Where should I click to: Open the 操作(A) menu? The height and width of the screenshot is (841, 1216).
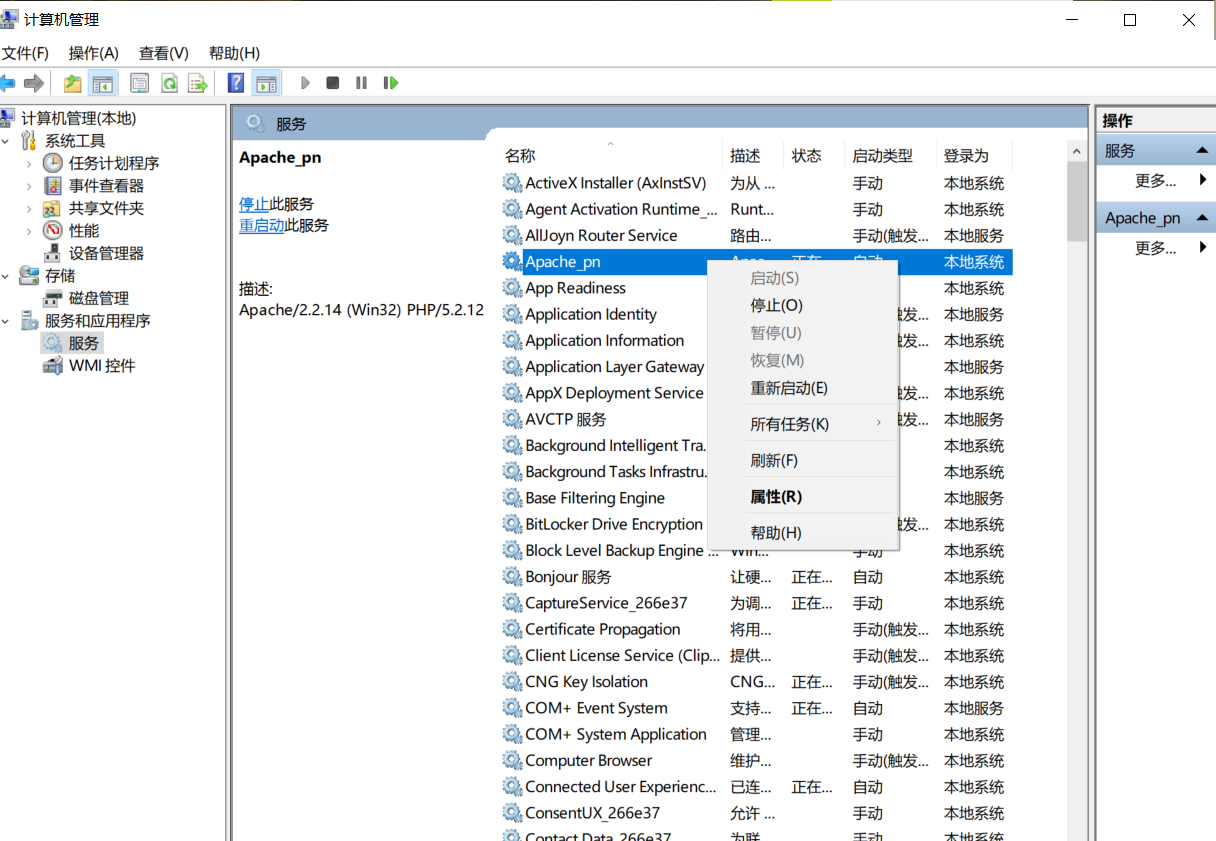pos(94,53)
